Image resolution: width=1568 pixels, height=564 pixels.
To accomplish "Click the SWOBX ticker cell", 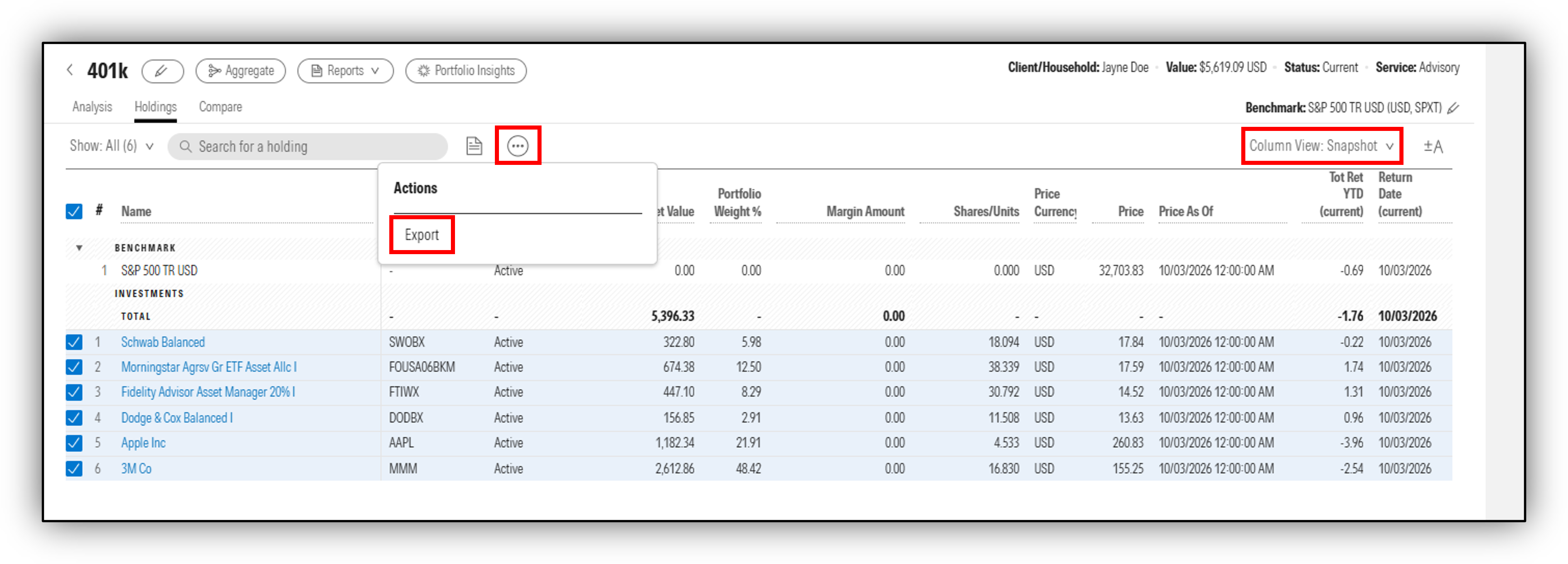I will (407, 342).
